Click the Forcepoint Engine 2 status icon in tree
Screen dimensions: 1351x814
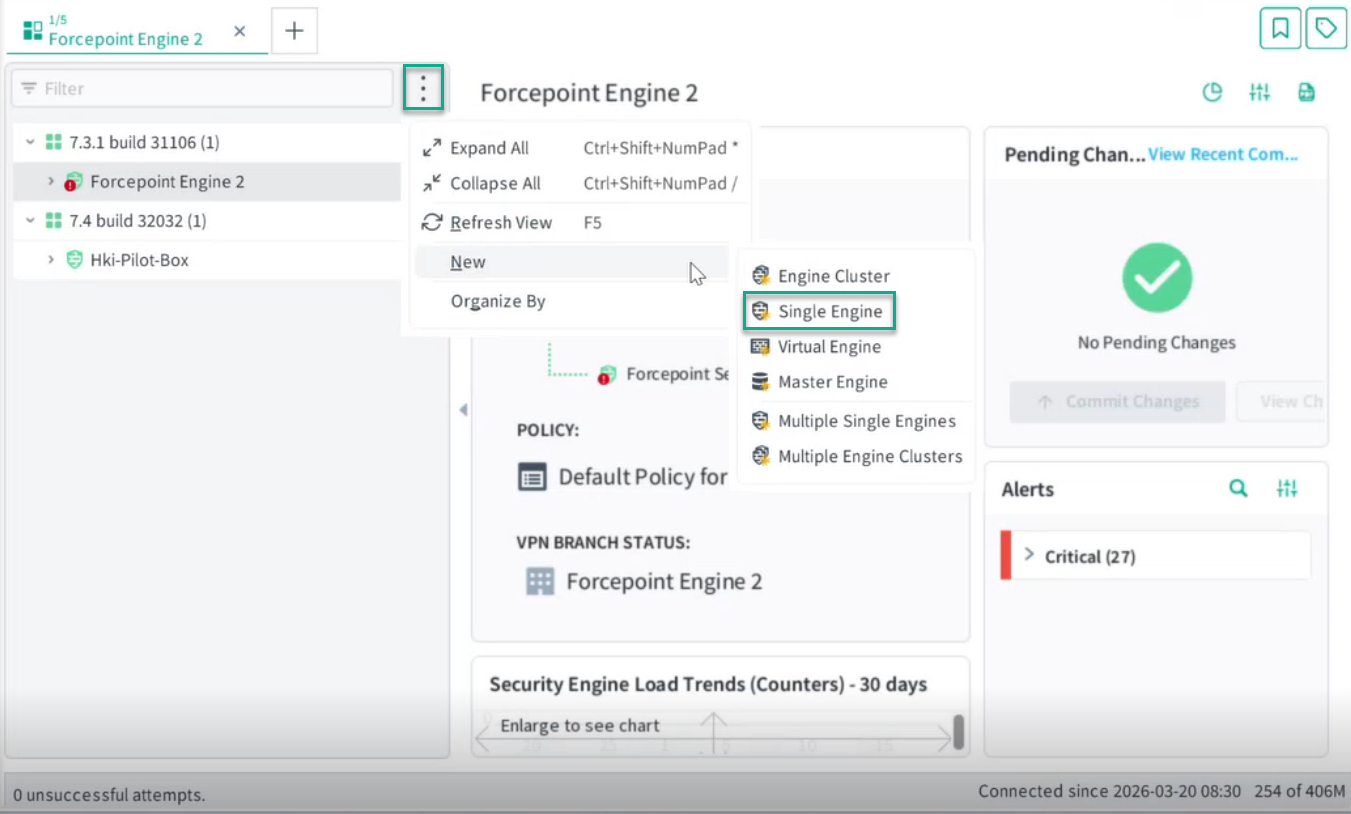(73, 182)
